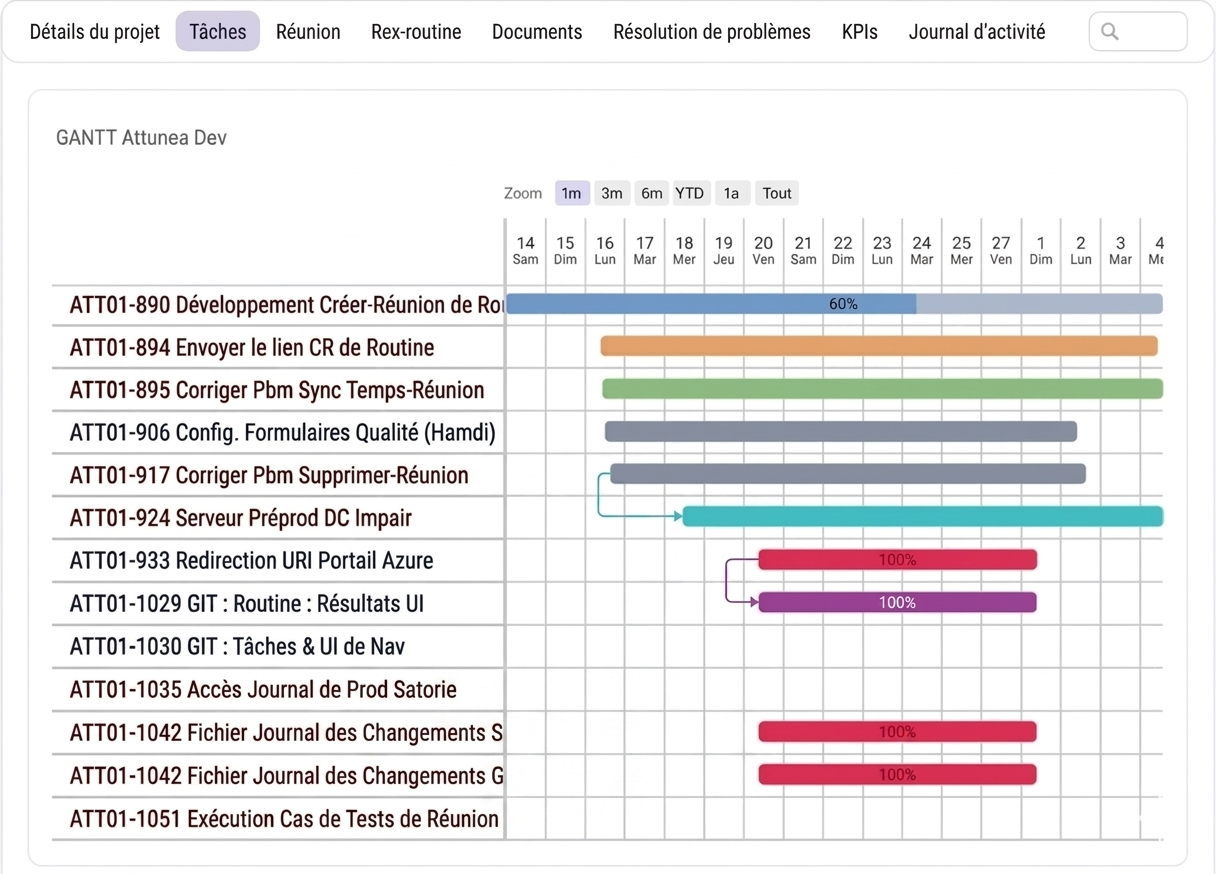
Task: Open the Tâches tab
Action: [x=218, y=32]
